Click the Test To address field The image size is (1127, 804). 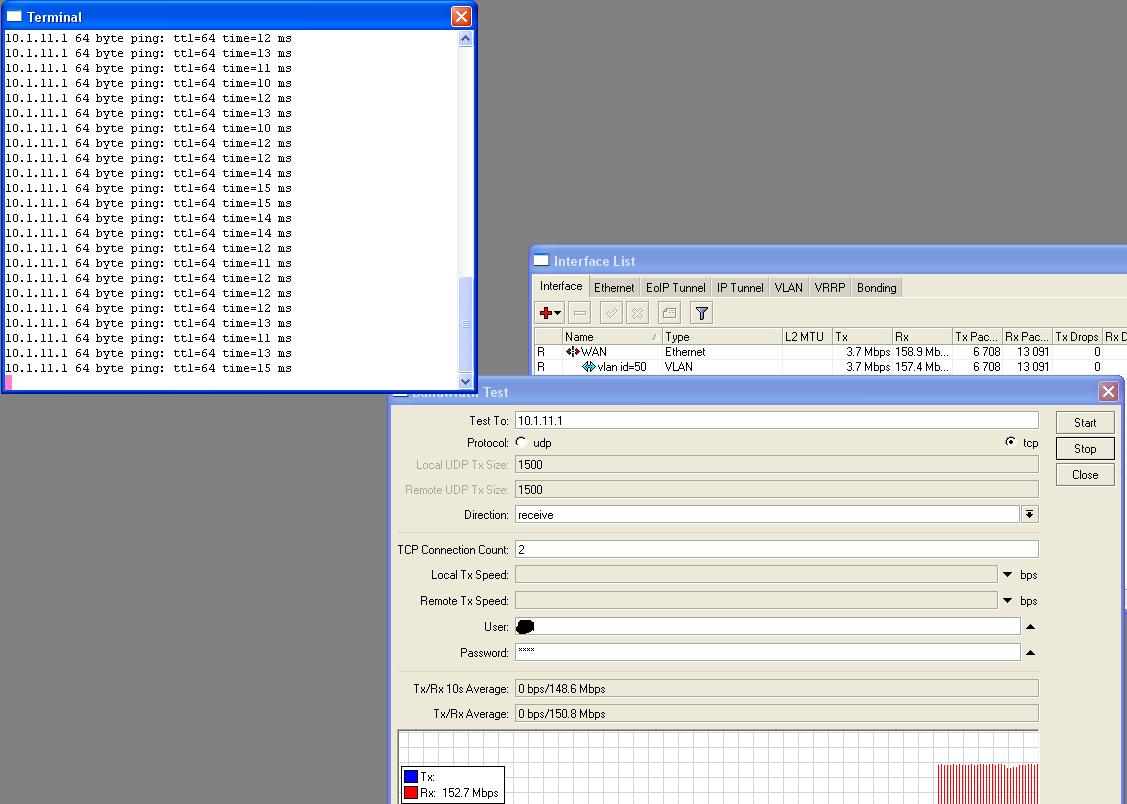776,421
